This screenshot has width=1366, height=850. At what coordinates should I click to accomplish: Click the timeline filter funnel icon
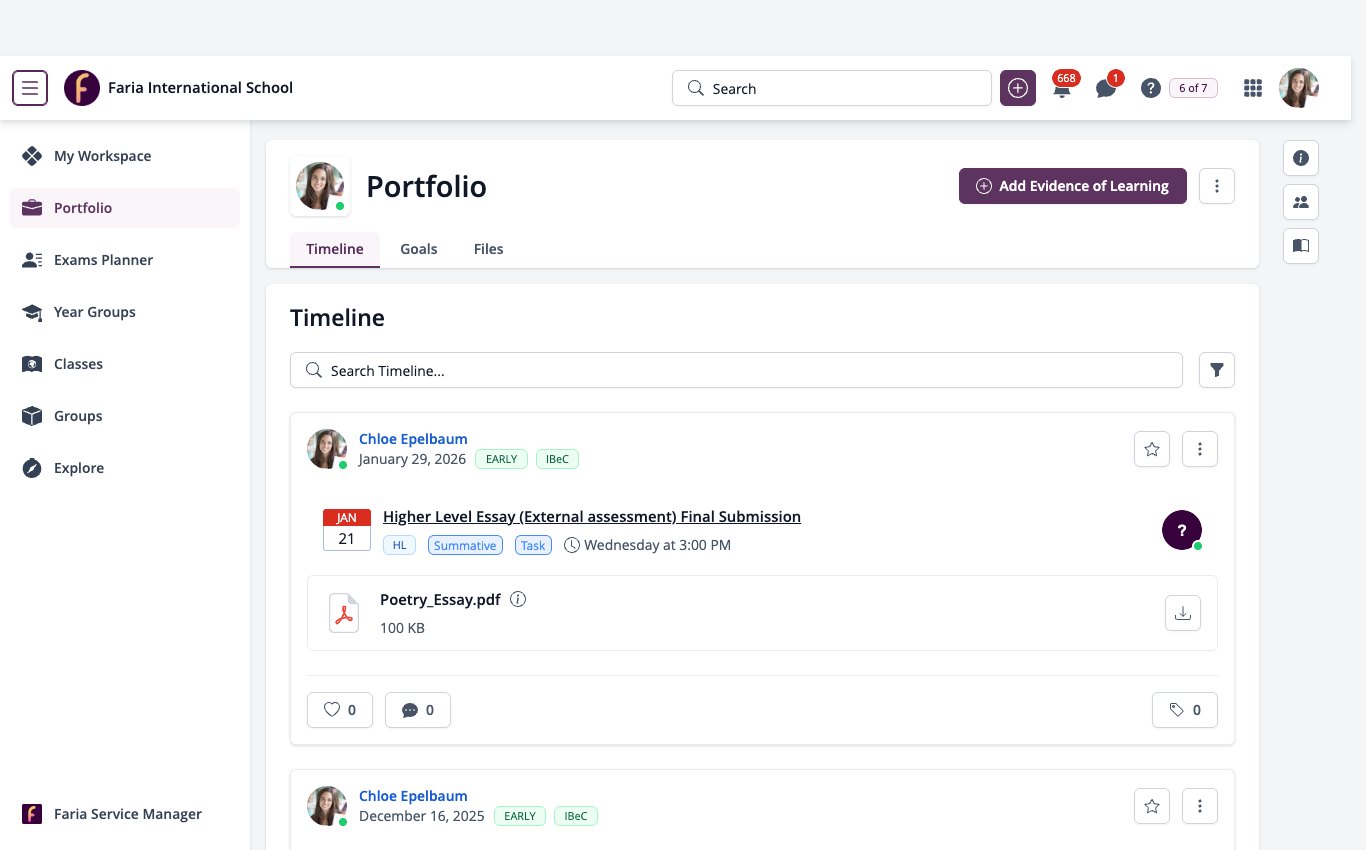click(1217, 370)
